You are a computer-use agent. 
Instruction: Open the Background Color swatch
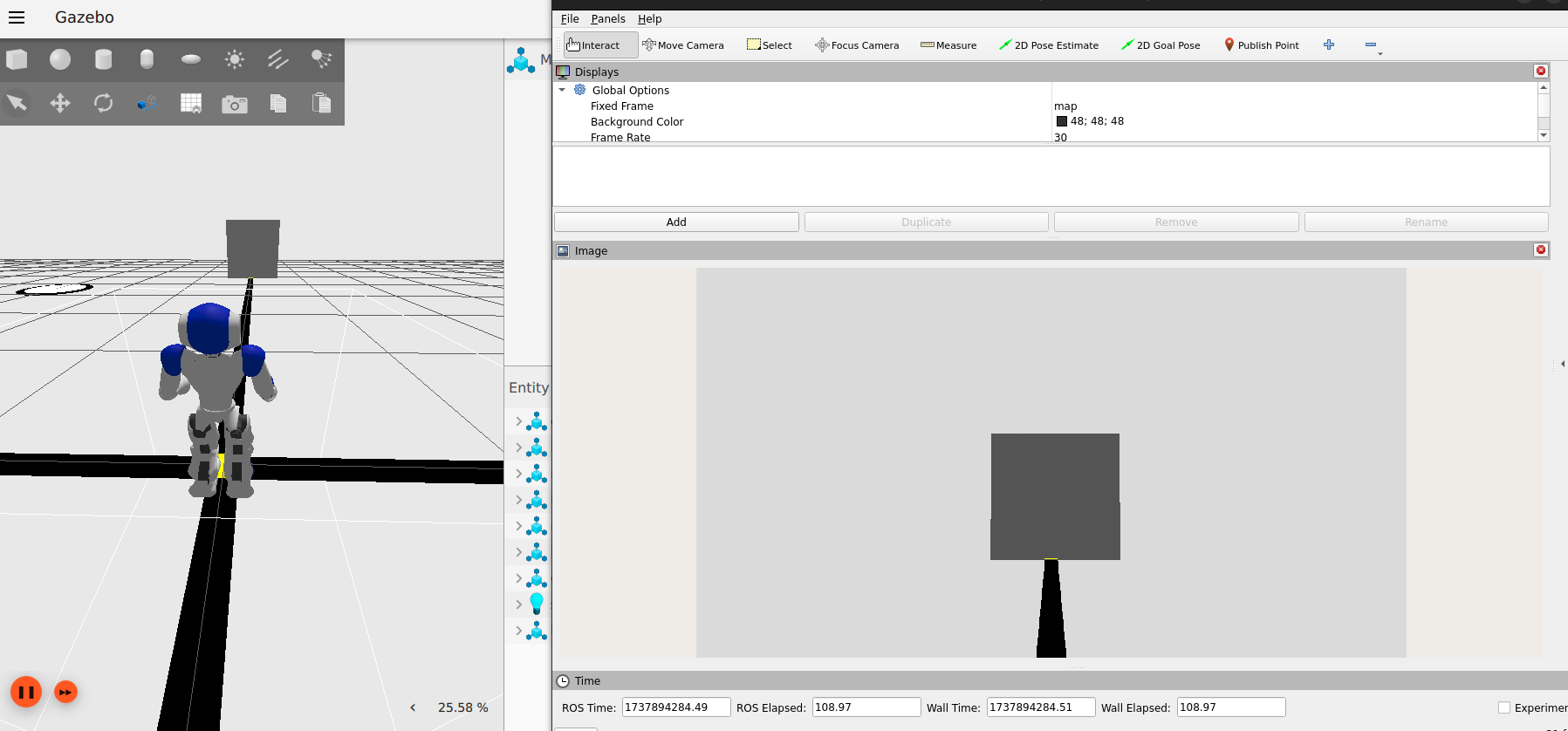(1062, 121)
